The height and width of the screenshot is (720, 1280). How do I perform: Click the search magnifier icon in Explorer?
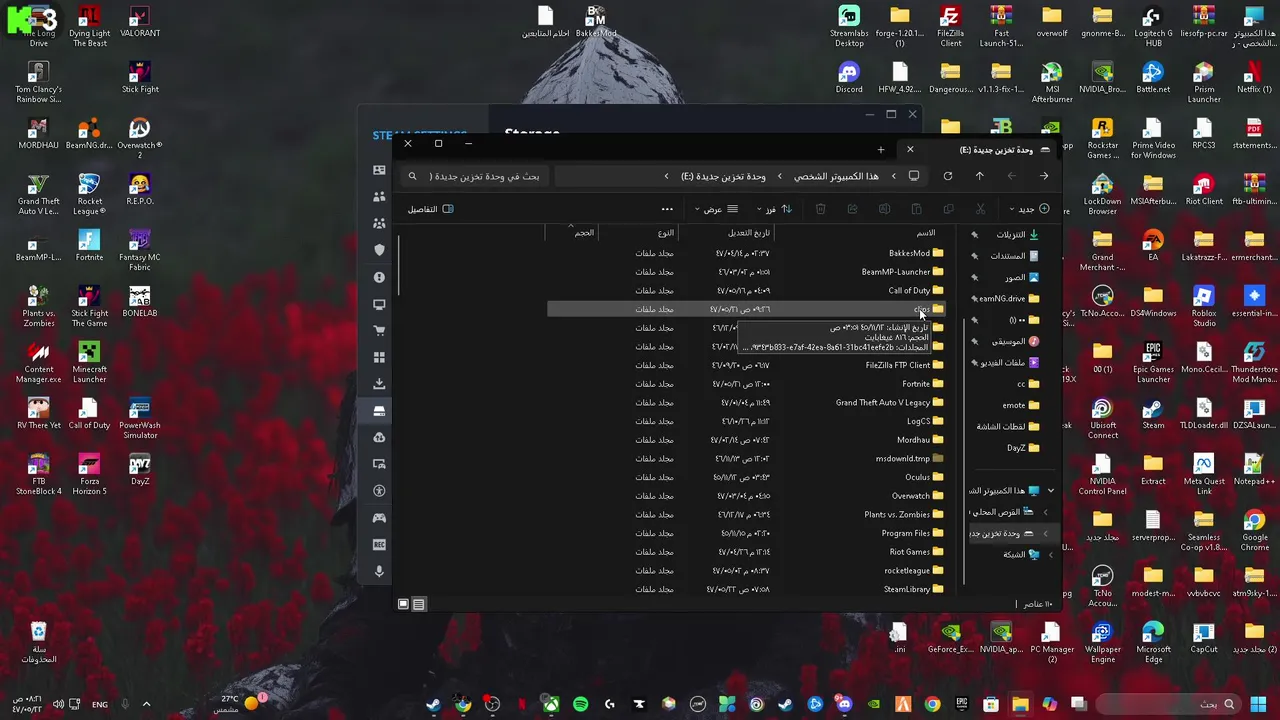[412, 176]
